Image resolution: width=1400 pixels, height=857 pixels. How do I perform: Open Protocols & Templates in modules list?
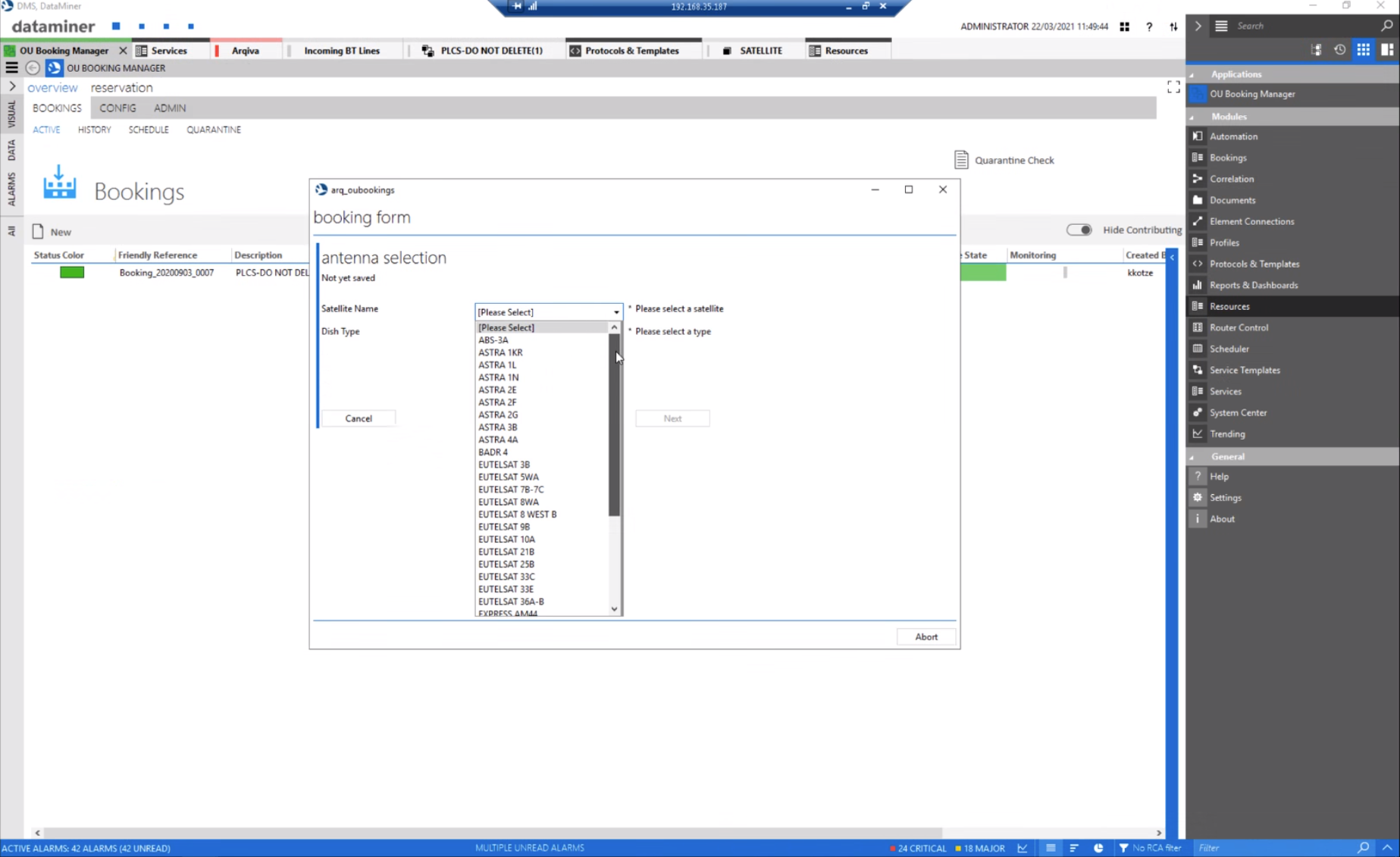click(x=1254, y=264)
